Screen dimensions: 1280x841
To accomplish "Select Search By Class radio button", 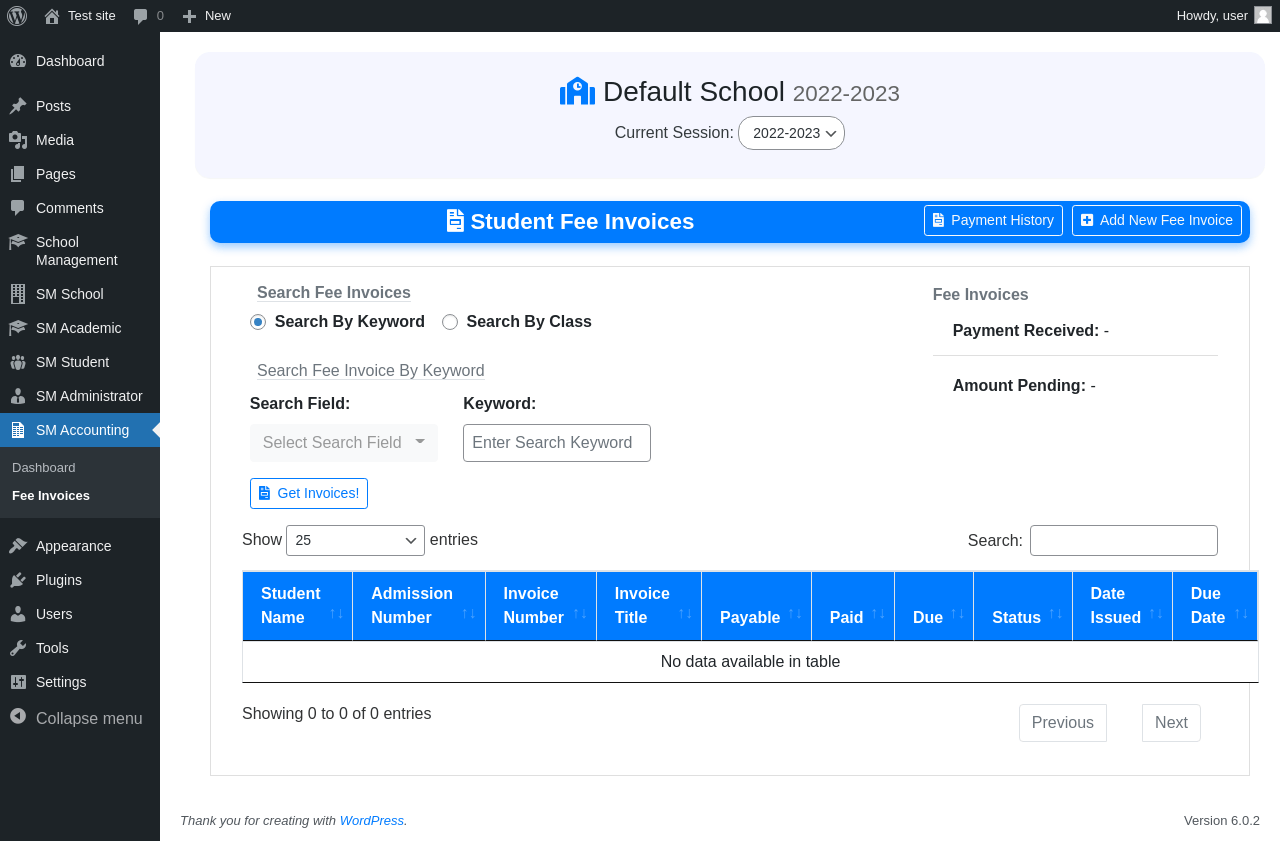I will pos(450,322).
